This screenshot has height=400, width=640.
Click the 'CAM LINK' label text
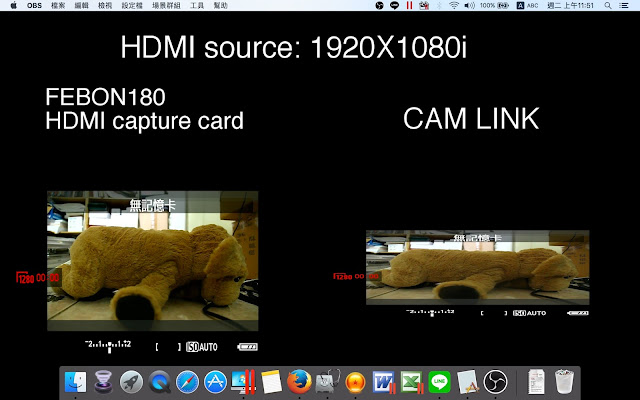471,118
